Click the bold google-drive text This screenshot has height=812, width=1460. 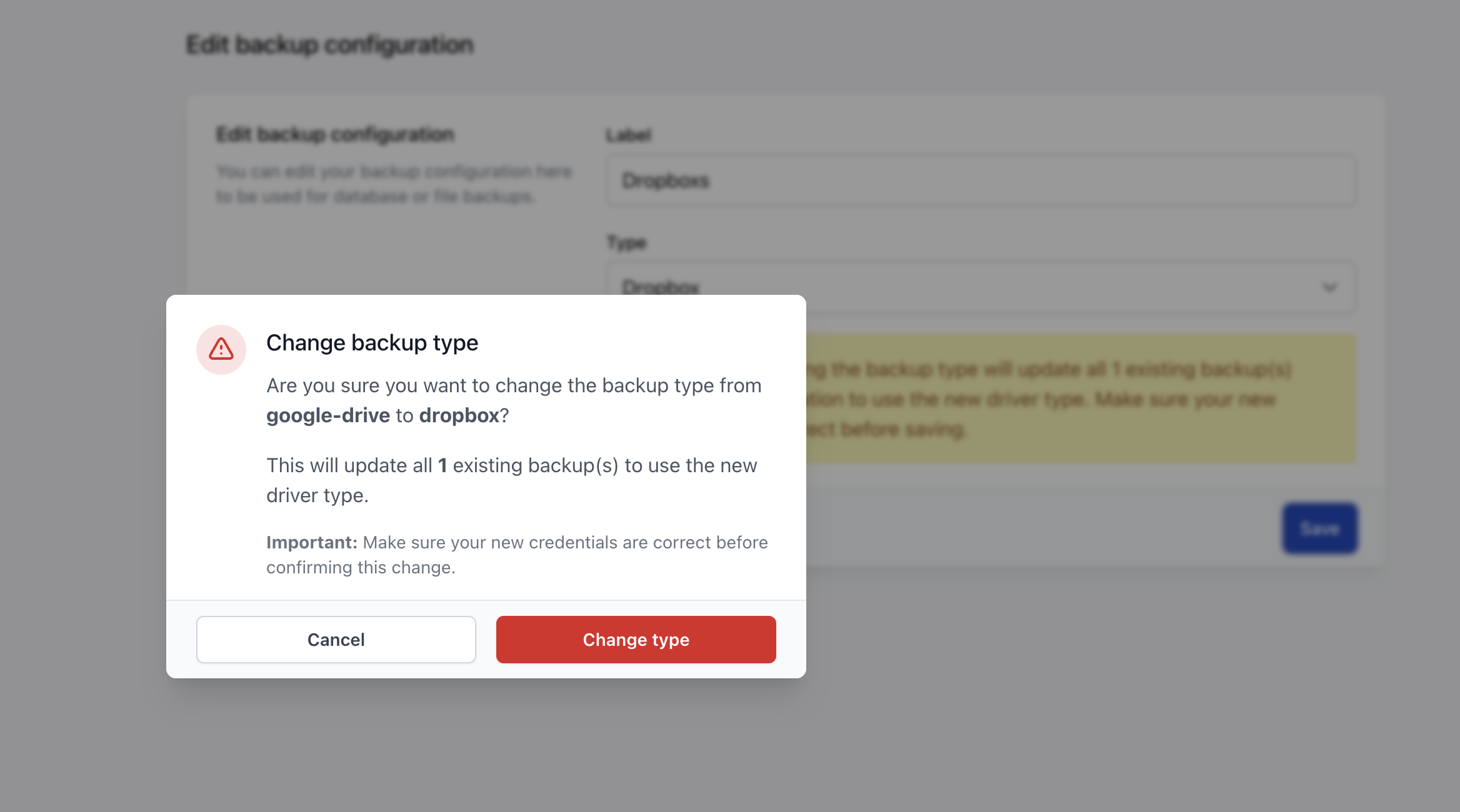click(x=328, y=415)
